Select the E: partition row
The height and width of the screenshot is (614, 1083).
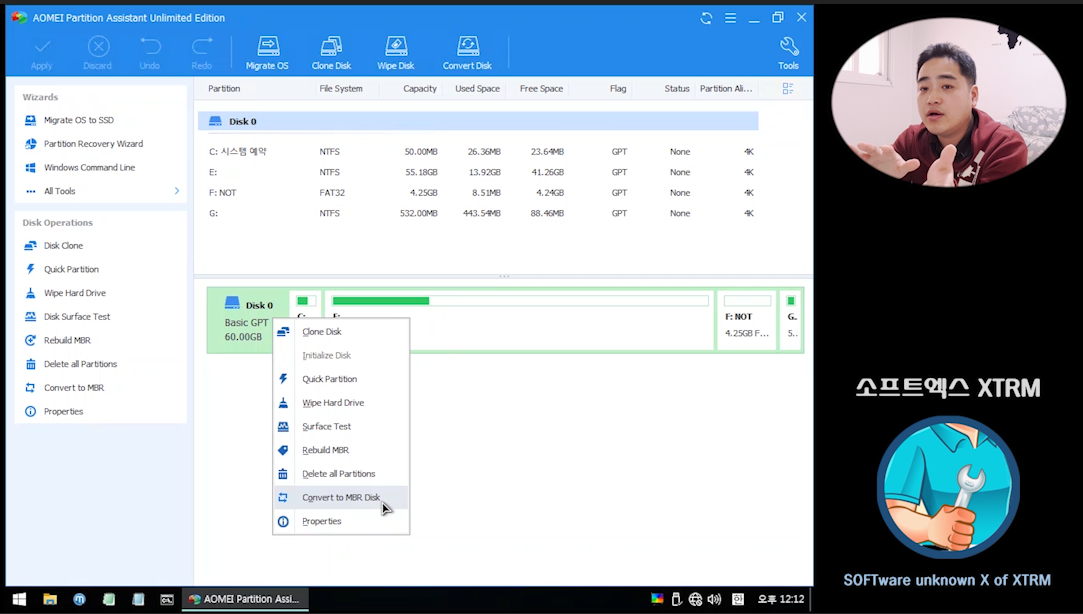(x=478, y=172)
